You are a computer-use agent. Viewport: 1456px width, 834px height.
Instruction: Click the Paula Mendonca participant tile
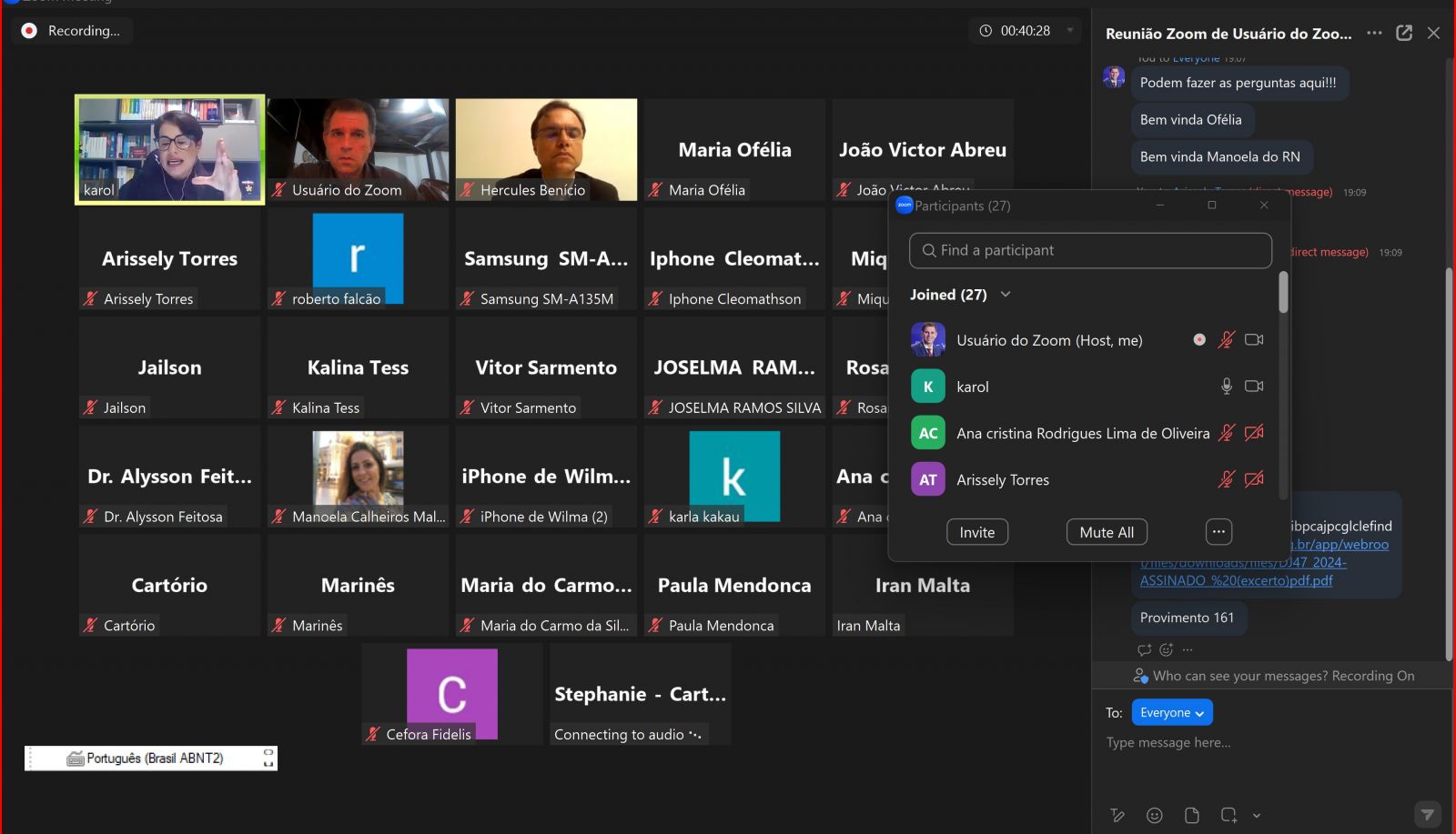tap(734, 586)
